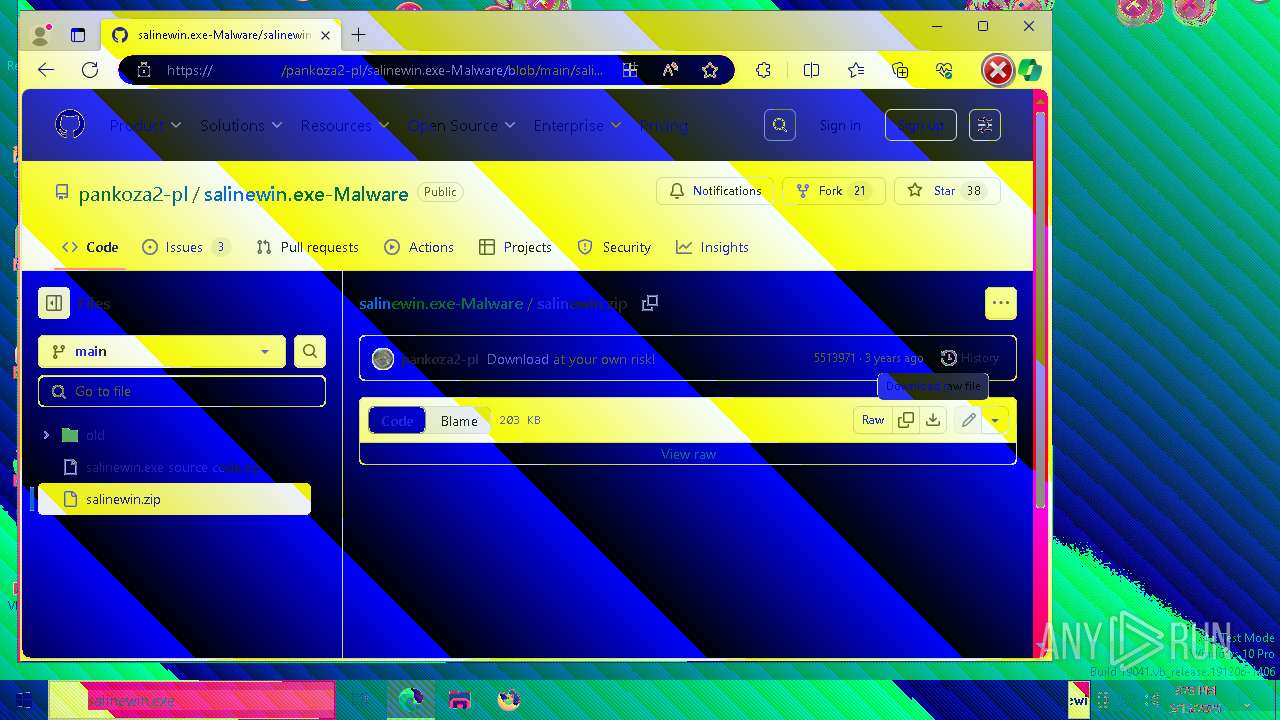Select salinewin.zip in file tree
Screen dimensions: 1280x720
(174, 499)
